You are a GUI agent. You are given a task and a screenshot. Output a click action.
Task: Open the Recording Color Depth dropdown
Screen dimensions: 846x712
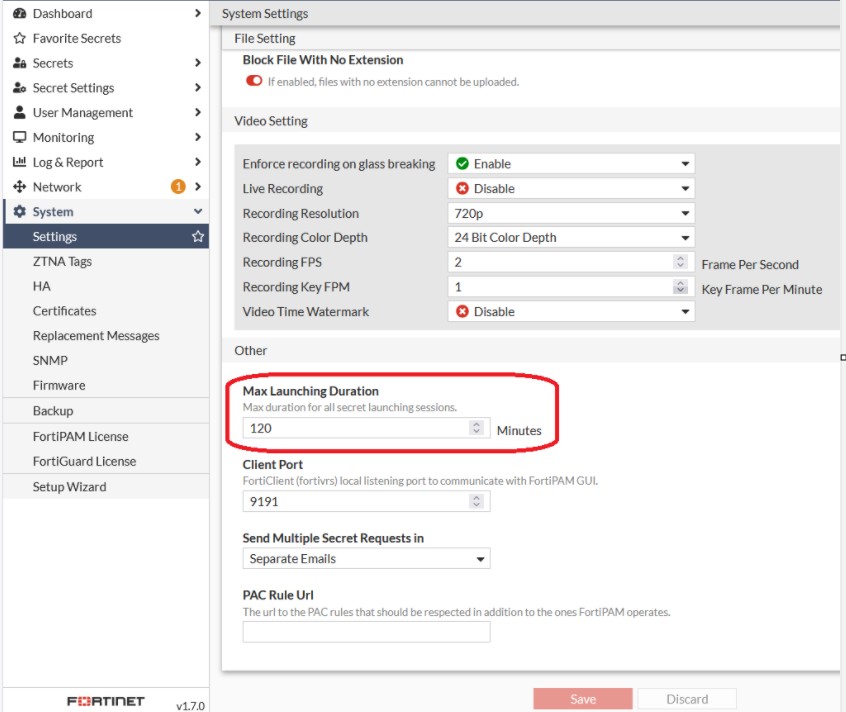click(571, 237)
